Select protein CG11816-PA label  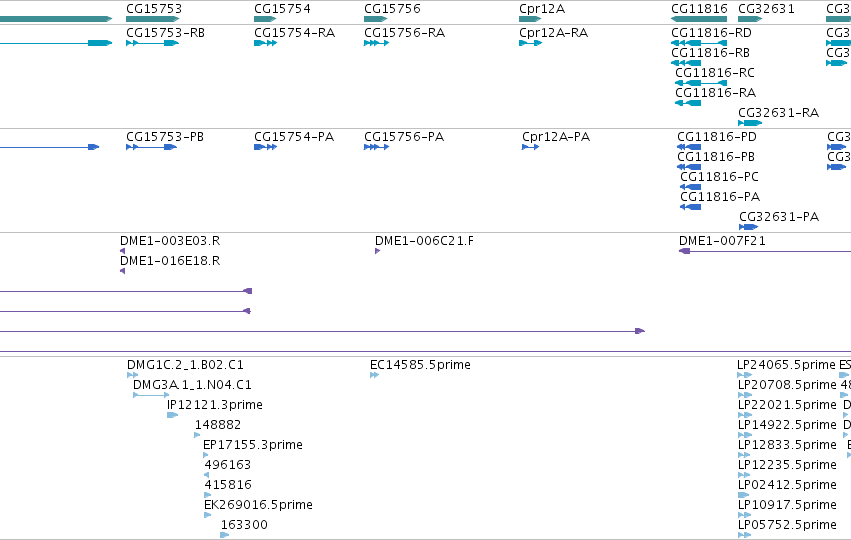point(720,197)
